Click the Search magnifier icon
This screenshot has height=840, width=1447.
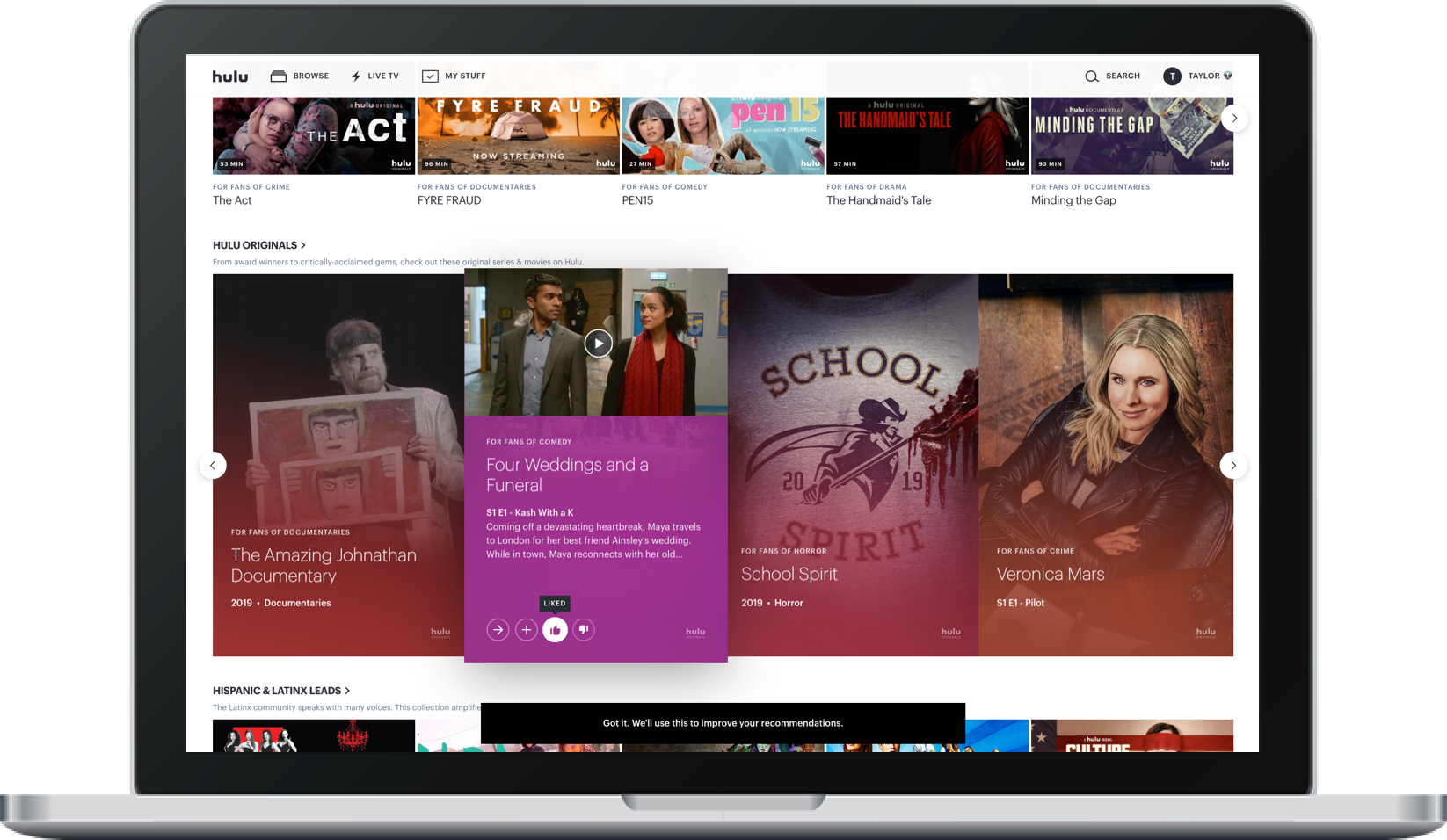tap(1092, 76)
